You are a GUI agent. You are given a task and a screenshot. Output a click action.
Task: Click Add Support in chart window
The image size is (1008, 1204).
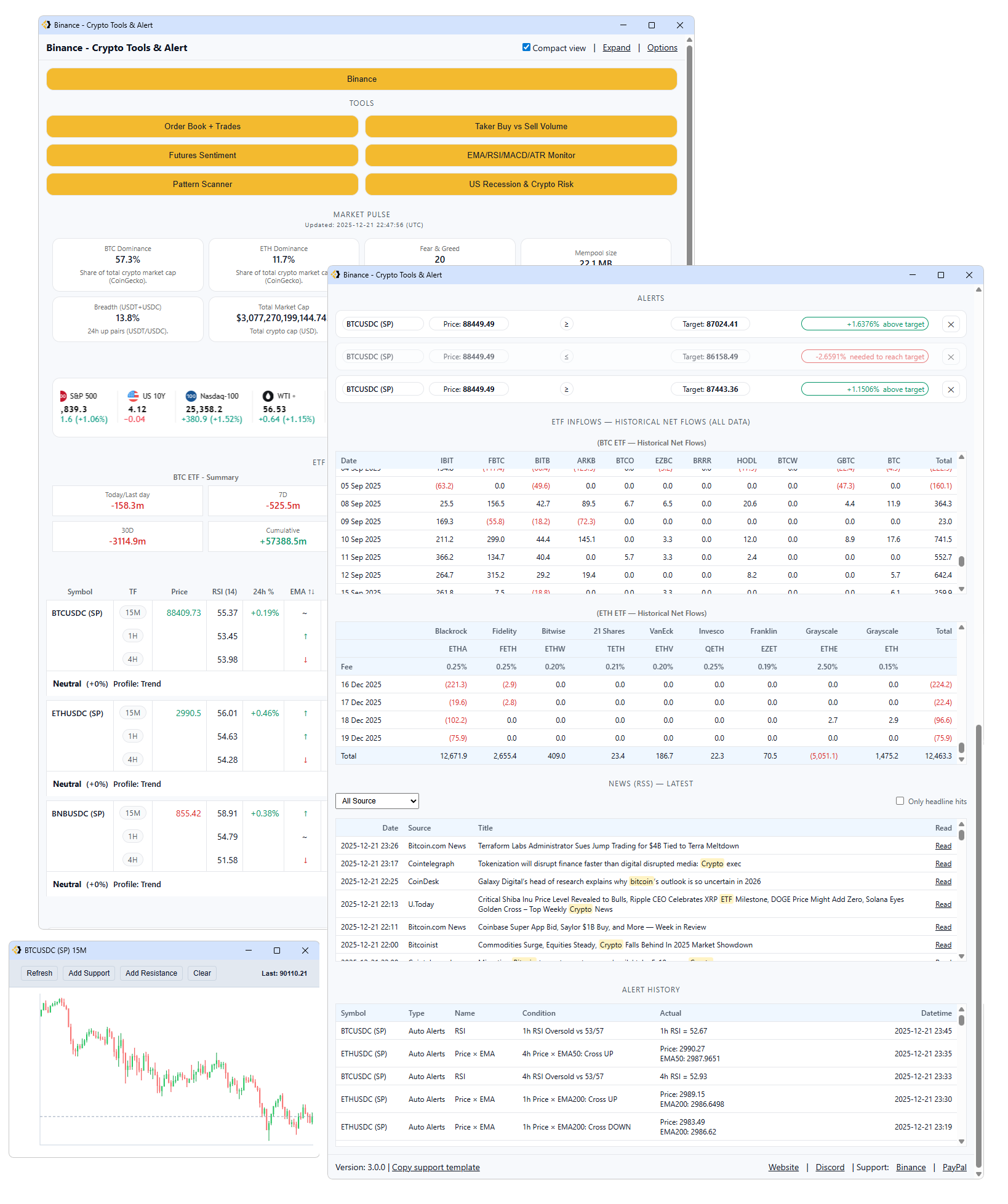[89, 973]
